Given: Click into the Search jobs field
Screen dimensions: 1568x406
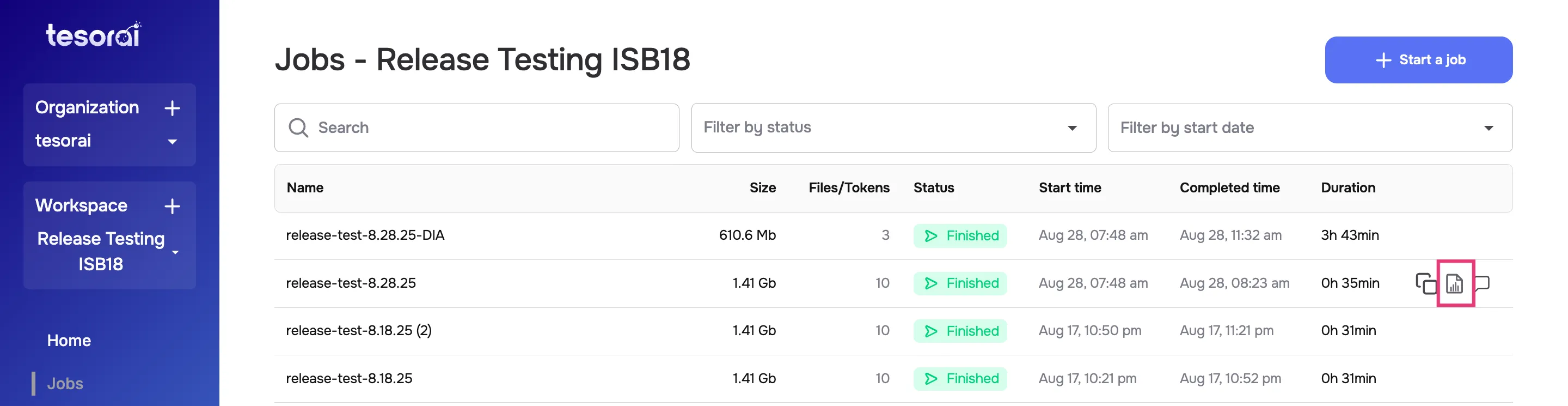Looking at the screenshot, I should [x=487, y=128].
